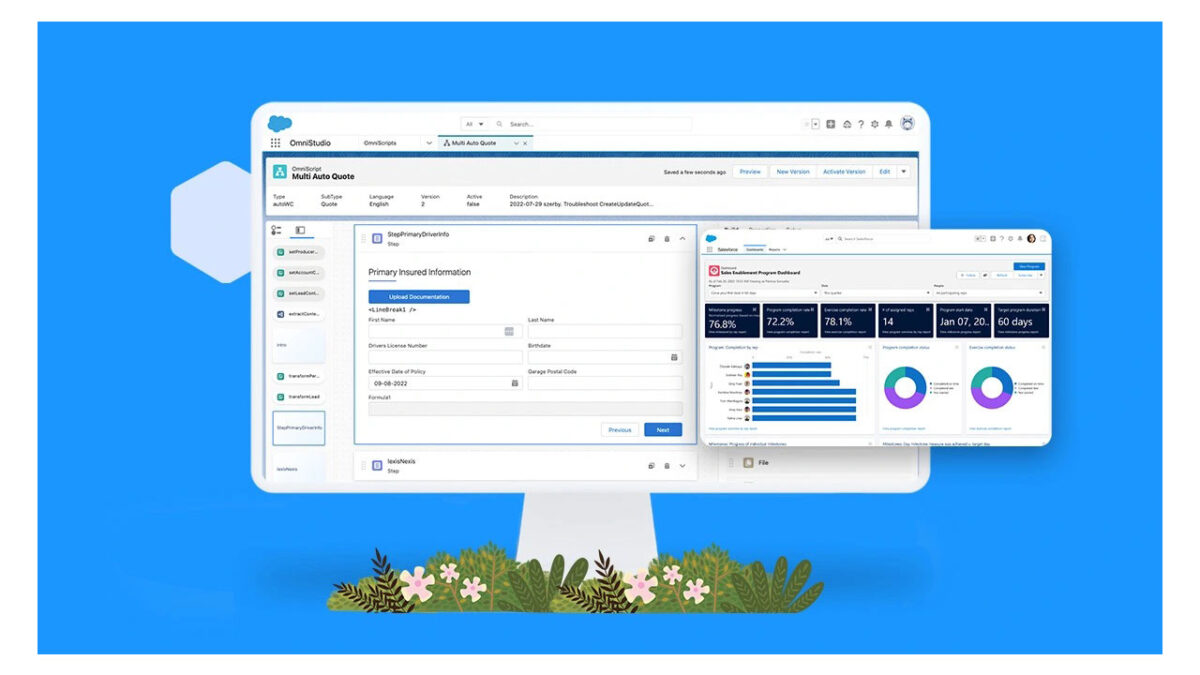This screenshot has height=675, width=1200.
Task: Click the New Program button in the dashboard
Action: (1027, 266)
